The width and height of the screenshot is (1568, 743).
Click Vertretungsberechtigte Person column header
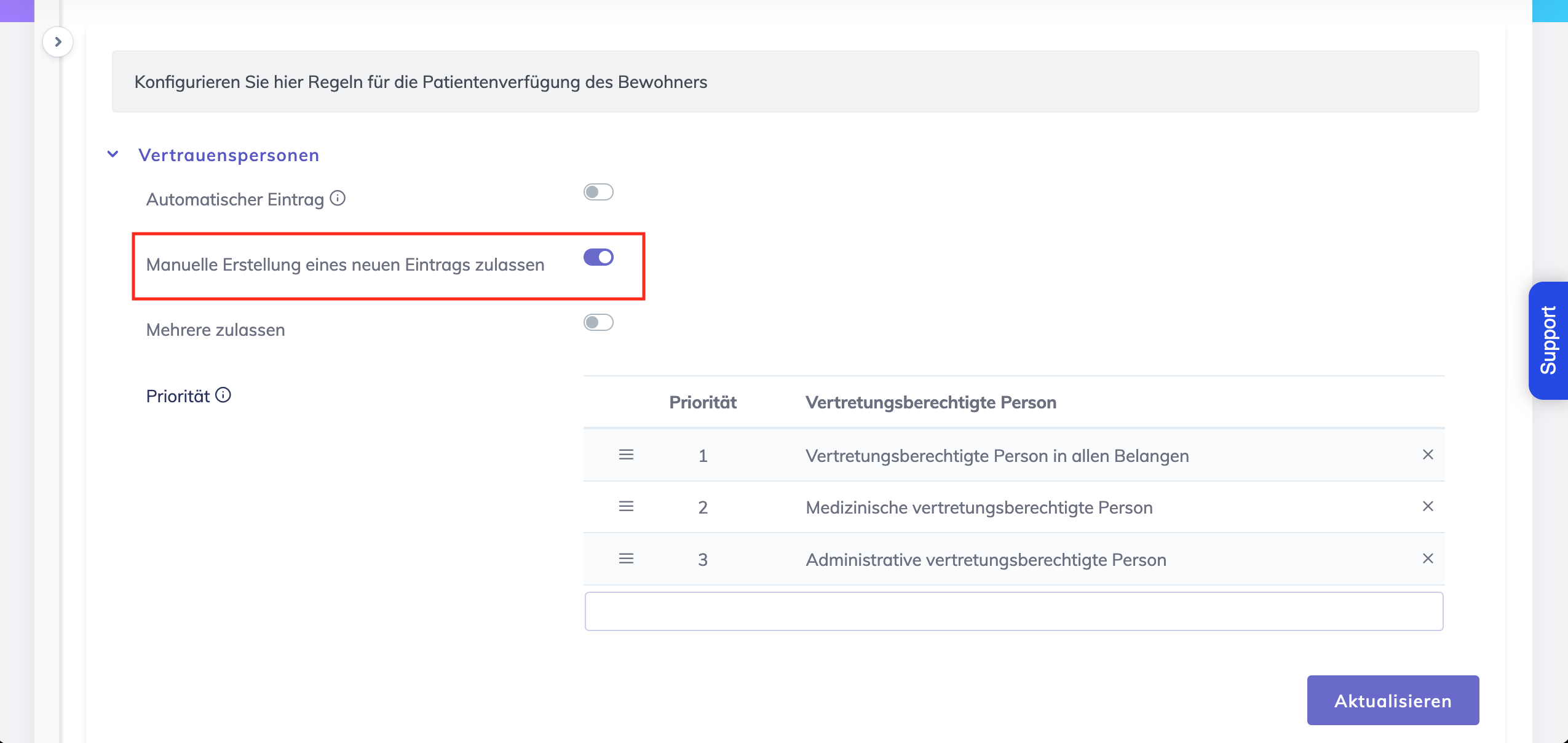click(x=931, y=403)
